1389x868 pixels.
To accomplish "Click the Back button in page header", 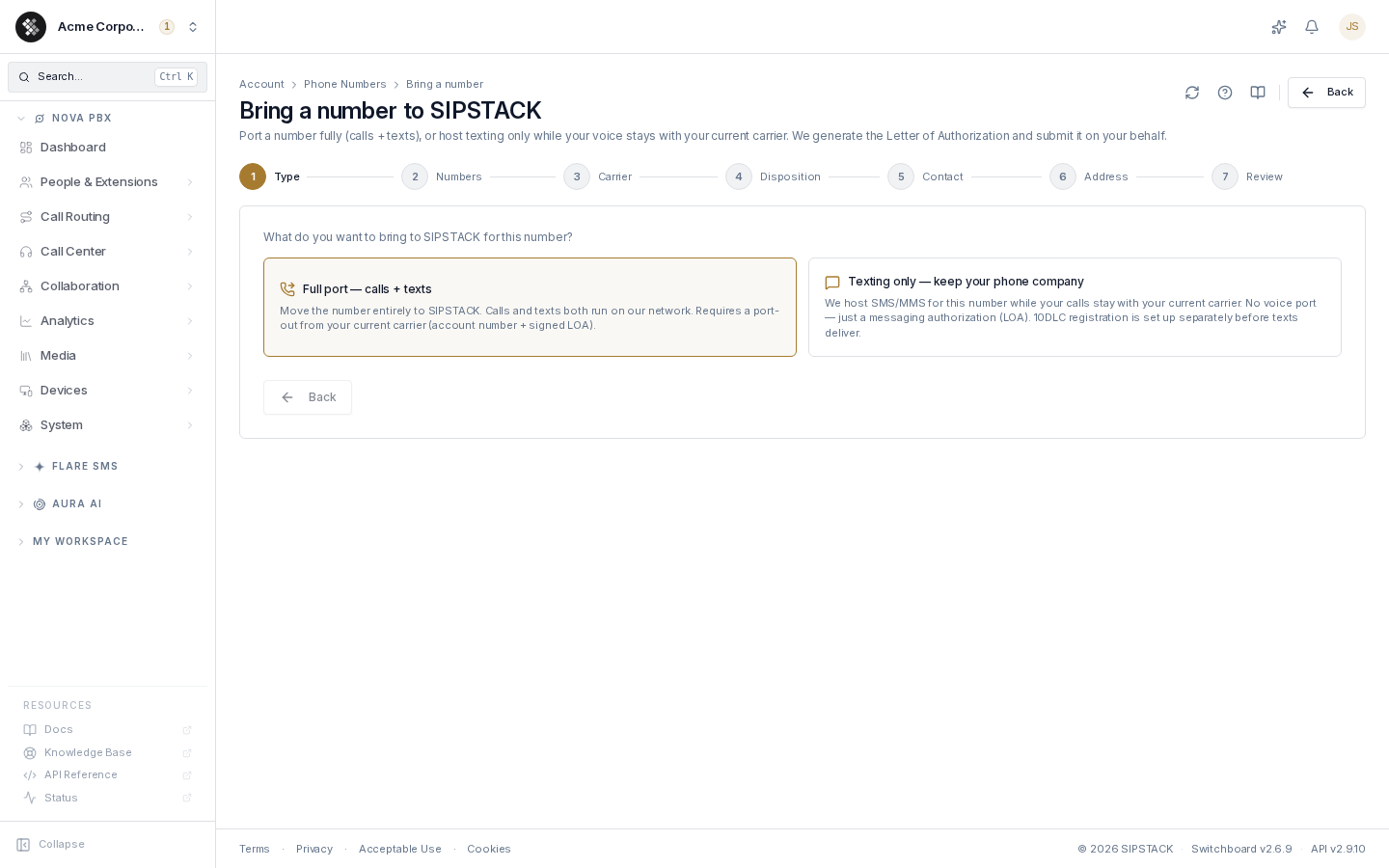I will [x=1326, y=93].
